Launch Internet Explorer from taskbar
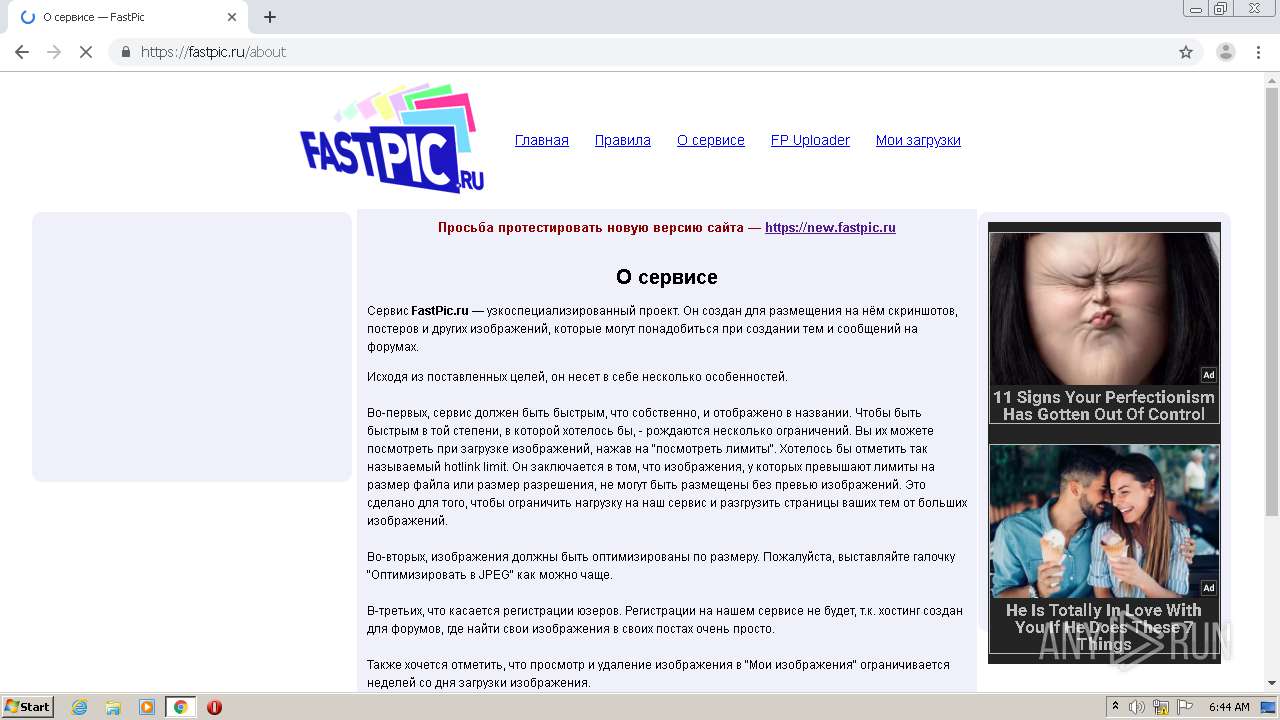The width and height of the screenshot is (1280, 720). (x=79, y=707)
